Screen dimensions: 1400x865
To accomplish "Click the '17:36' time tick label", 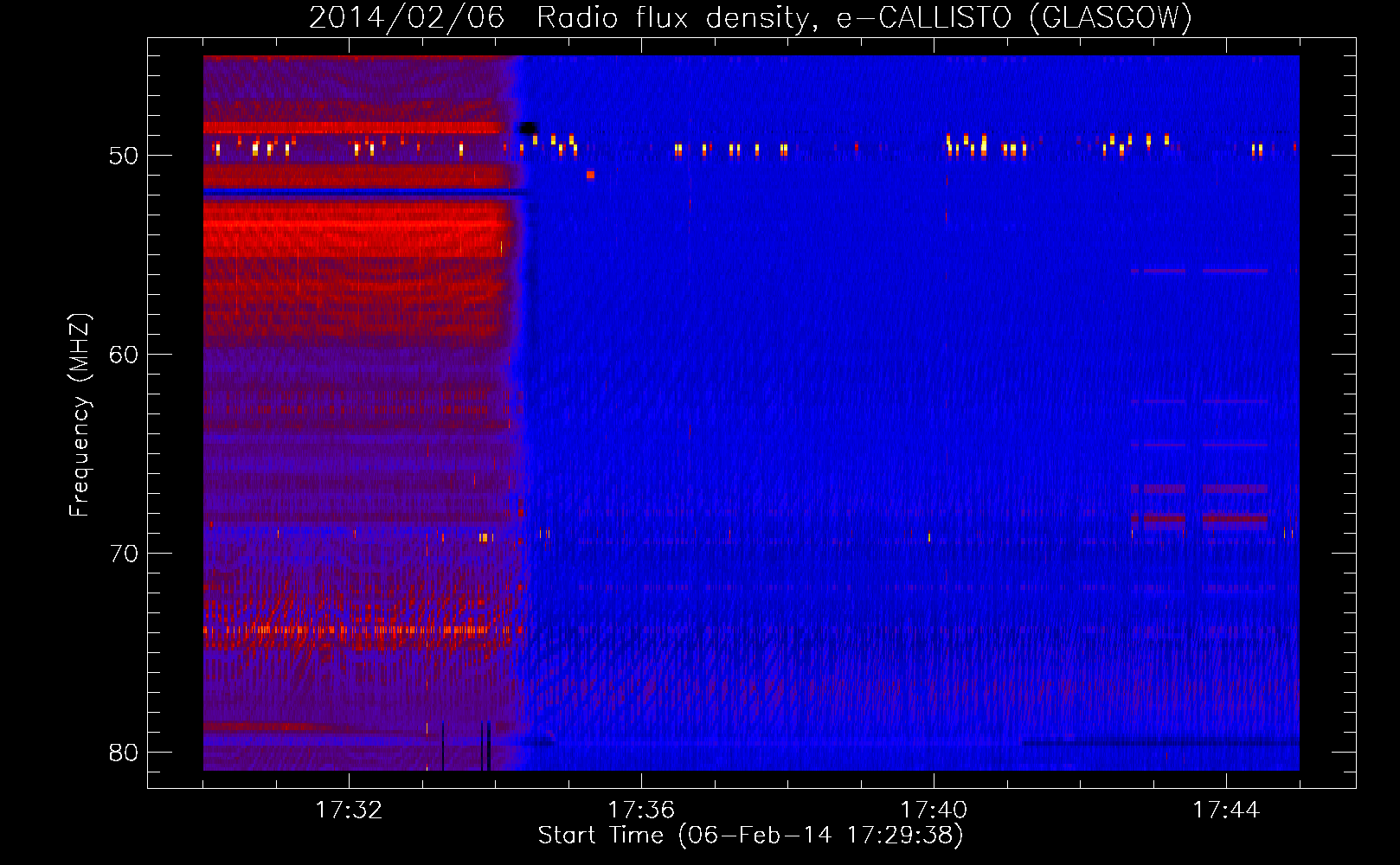I will (641, 810).
